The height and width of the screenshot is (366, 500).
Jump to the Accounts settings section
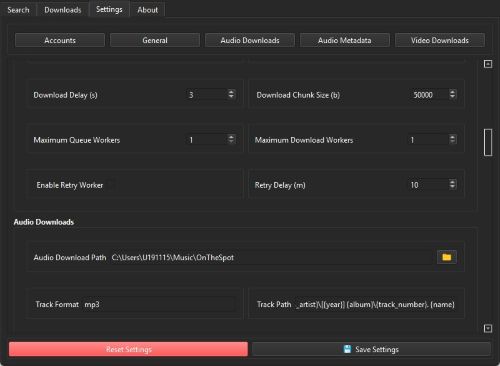[x=60, y=40]
